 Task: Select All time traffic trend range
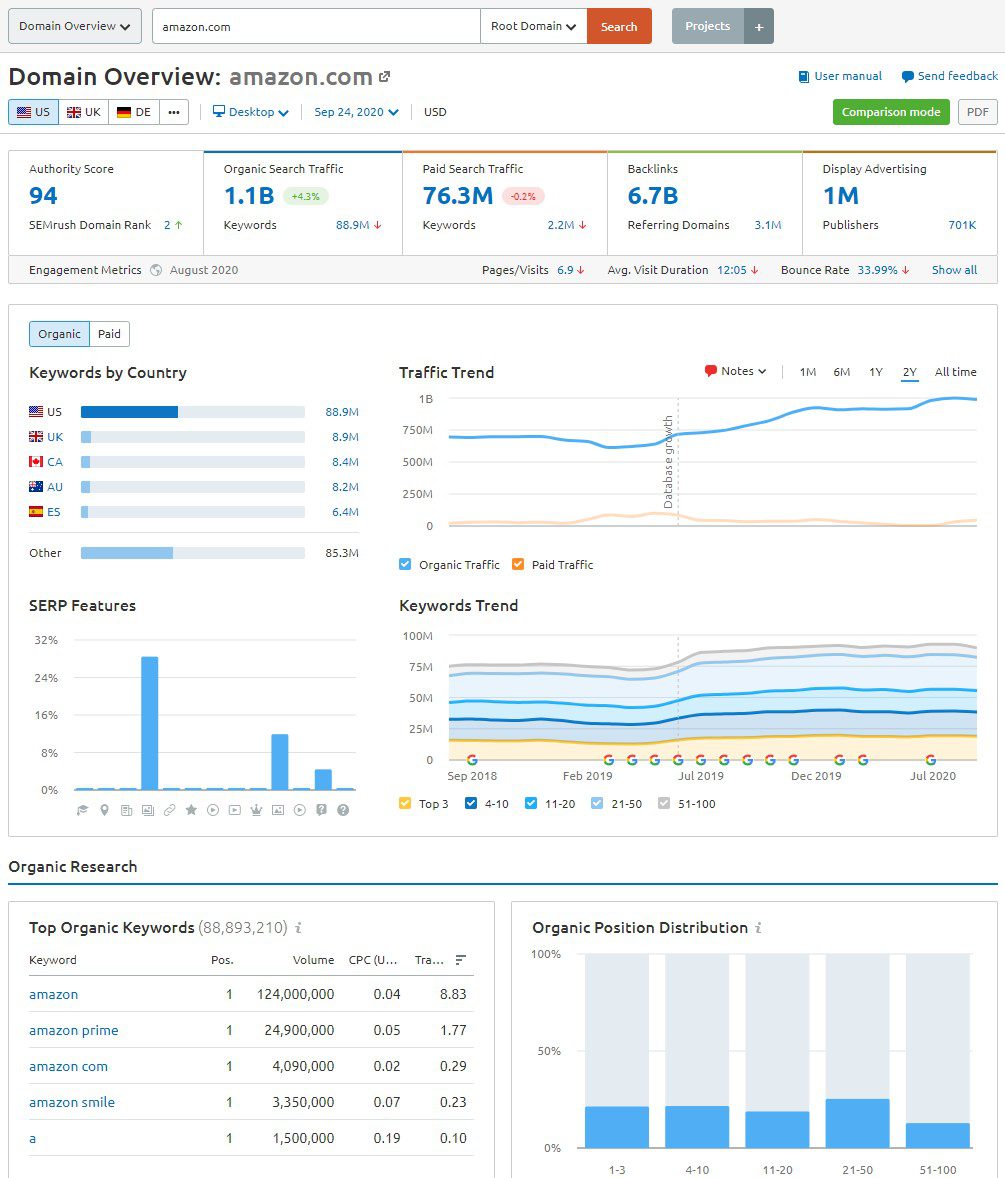click(955, 372)
